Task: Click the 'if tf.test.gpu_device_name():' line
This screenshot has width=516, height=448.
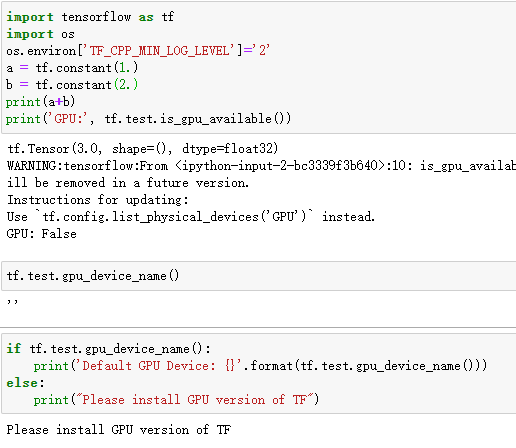Action: [x=109, y=349]
